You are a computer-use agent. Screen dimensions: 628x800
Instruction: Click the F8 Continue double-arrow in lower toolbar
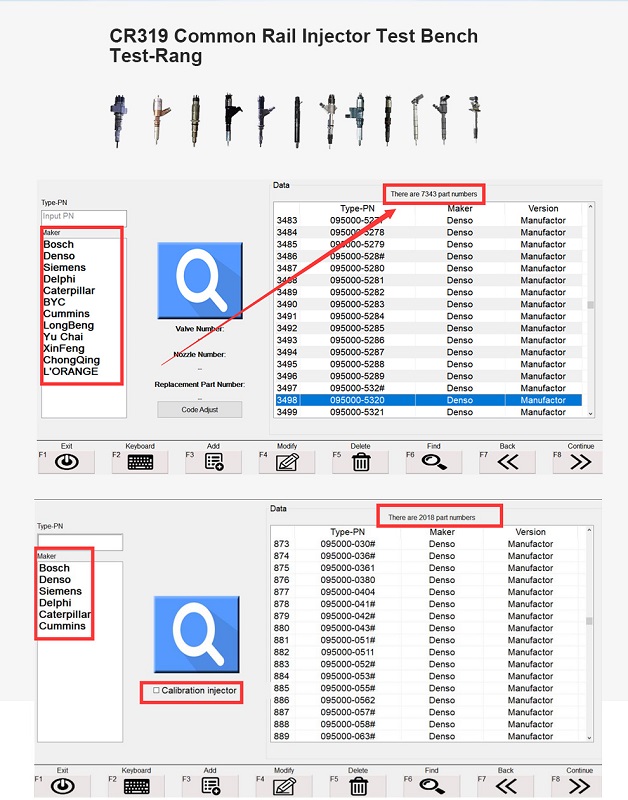(579, 786)
